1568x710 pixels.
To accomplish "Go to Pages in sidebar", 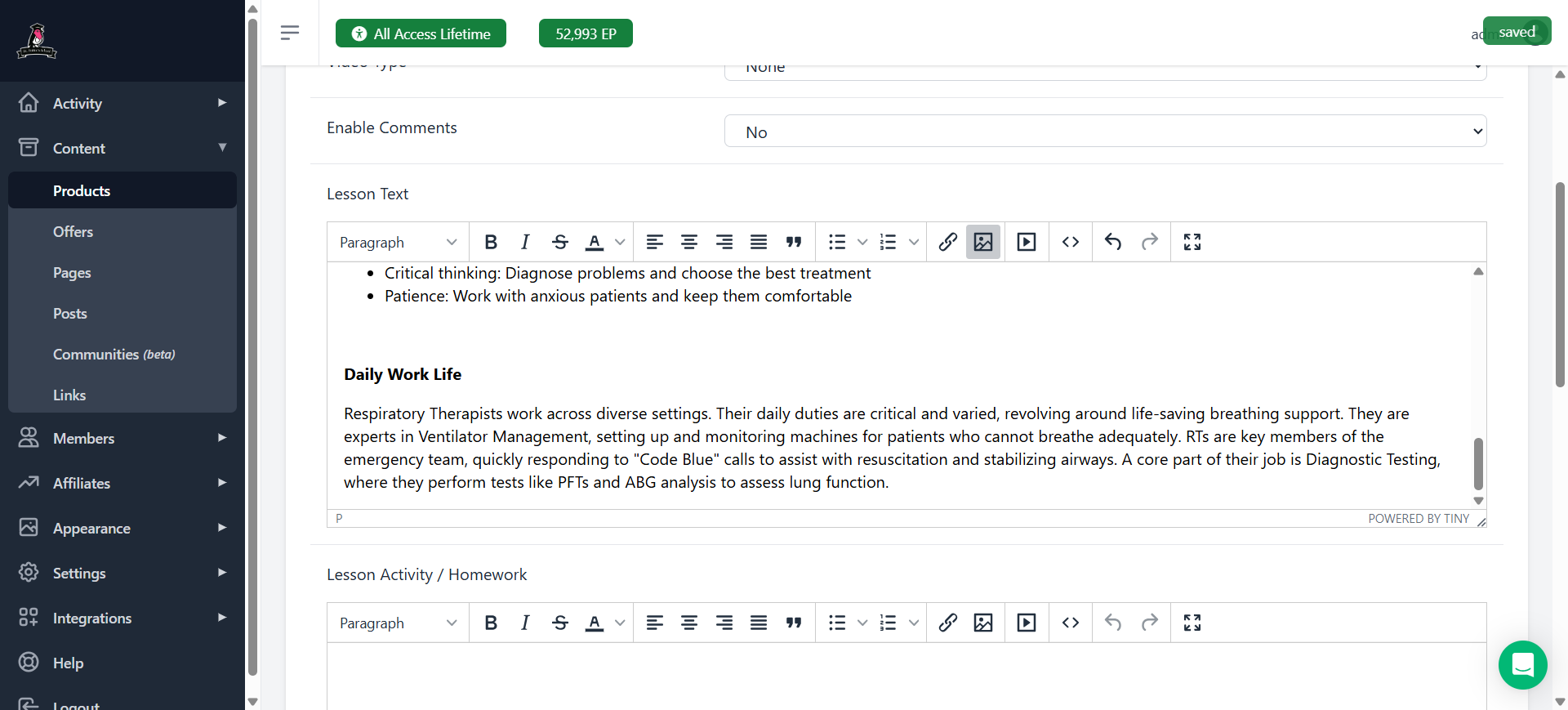I will (72, 273).
